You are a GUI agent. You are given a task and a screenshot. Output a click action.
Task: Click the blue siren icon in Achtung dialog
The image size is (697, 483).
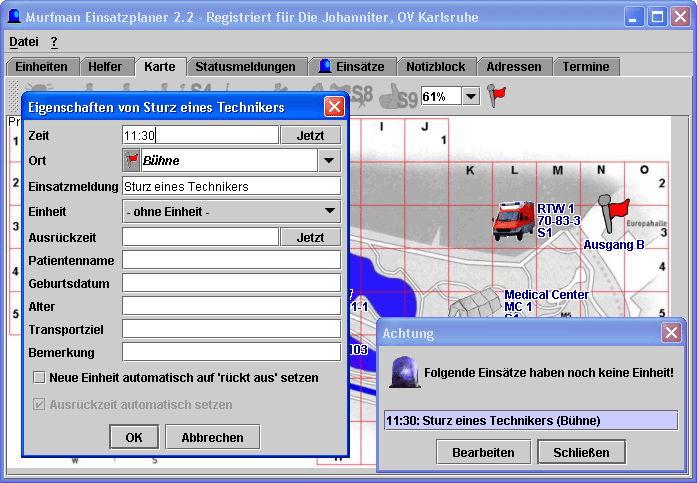coord(405,372)
